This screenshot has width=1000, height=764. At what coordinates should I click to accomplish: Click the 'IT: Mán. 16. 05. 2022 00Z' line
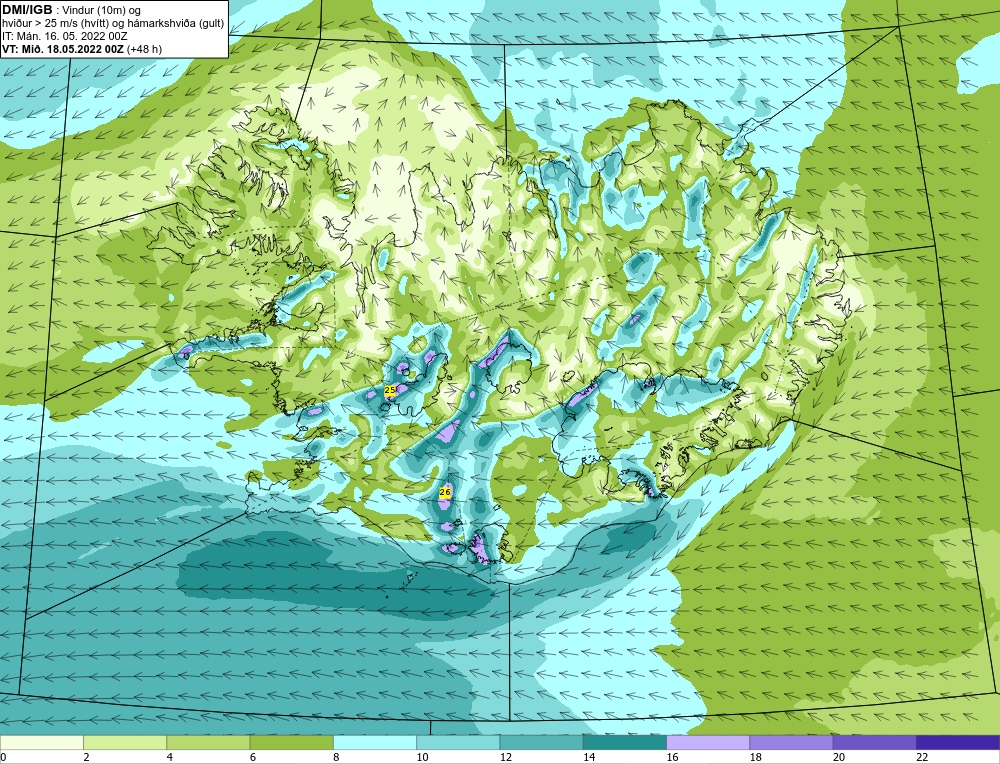point(64,36)
